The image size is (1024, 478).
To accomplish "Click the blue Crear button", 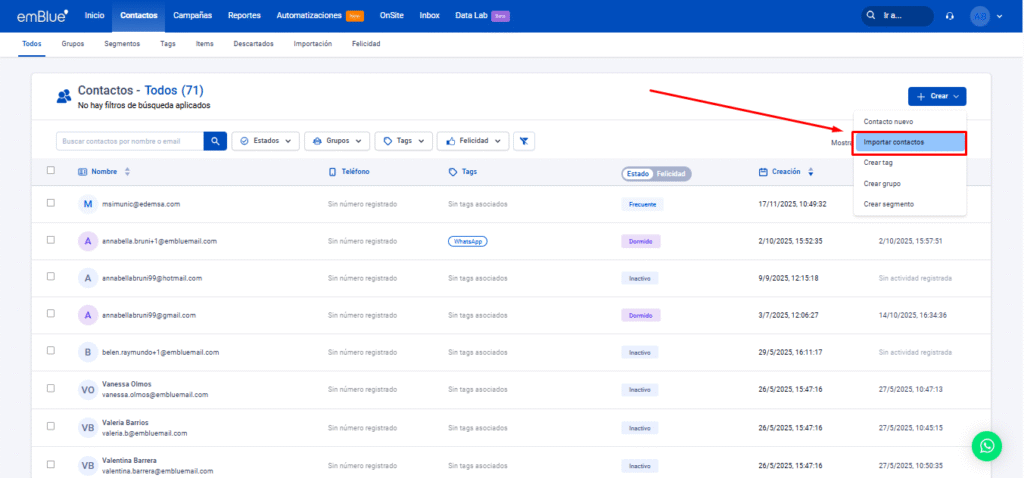I will coord(936,96).
